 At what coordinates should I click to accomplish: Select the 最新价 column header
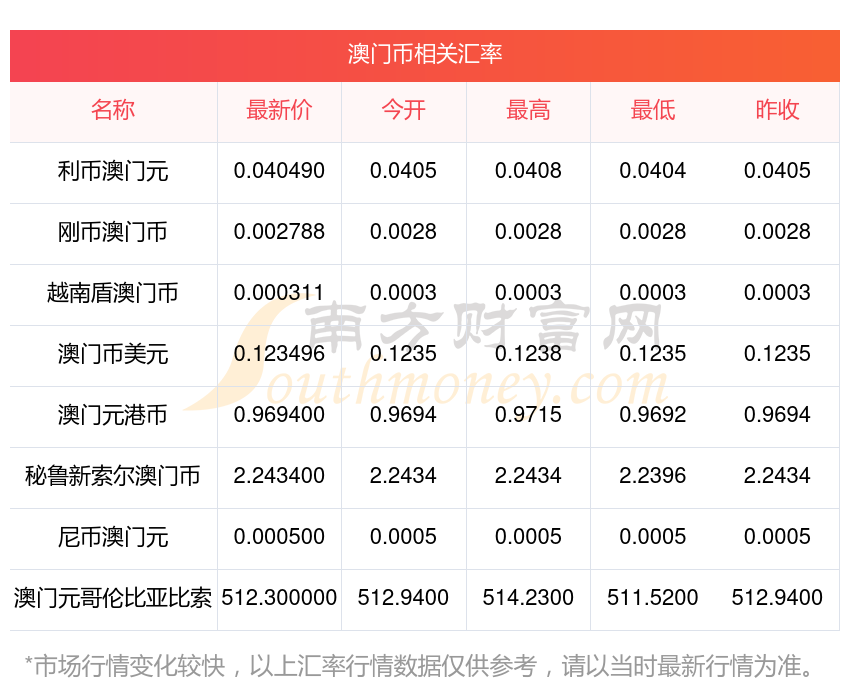(x=279, y=110)
